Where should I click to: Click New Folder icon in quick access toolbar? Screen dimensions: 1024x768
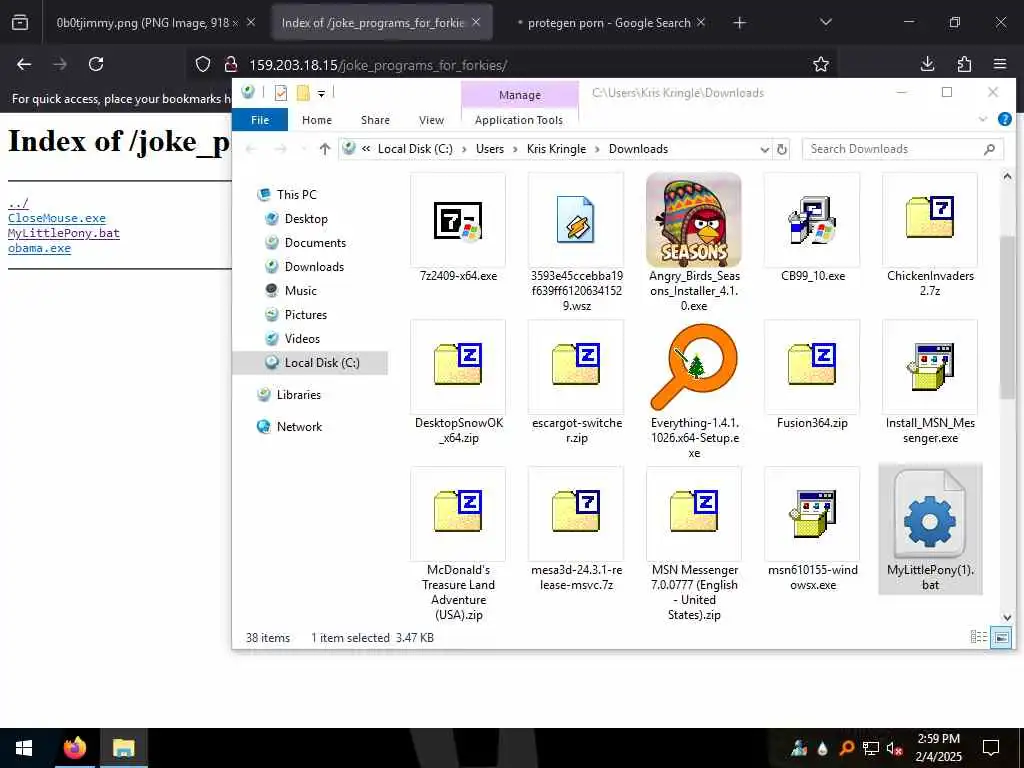303,93
